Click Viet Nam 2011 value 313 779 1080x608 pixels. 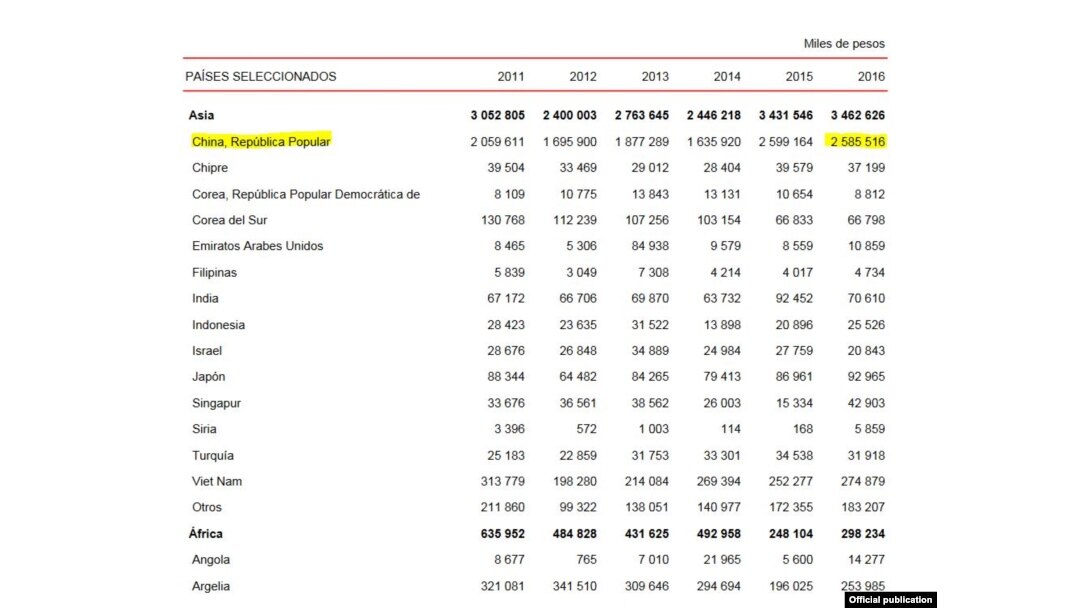503,481
